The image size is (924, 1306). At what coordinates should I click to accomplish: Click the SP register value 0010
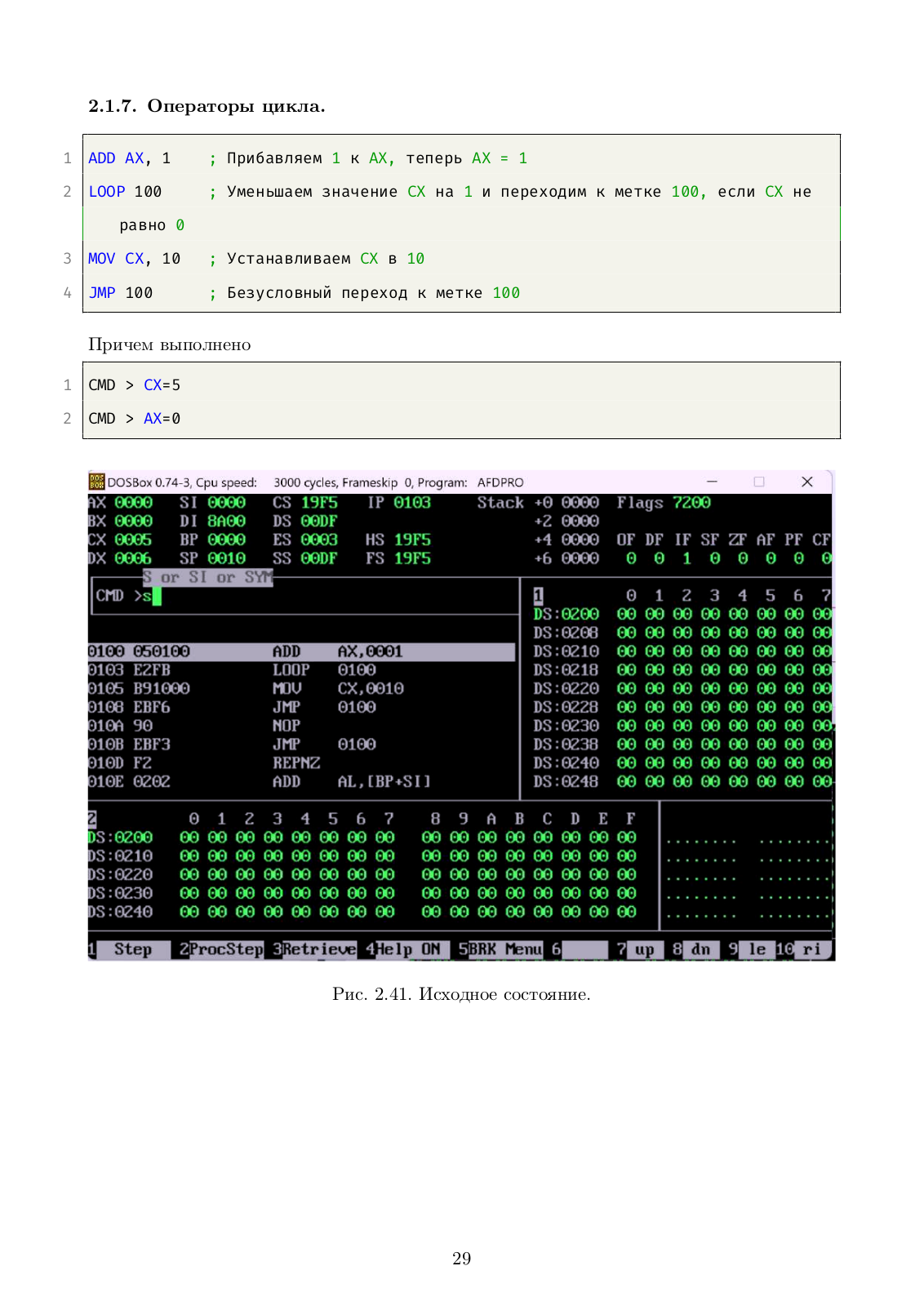226,559
